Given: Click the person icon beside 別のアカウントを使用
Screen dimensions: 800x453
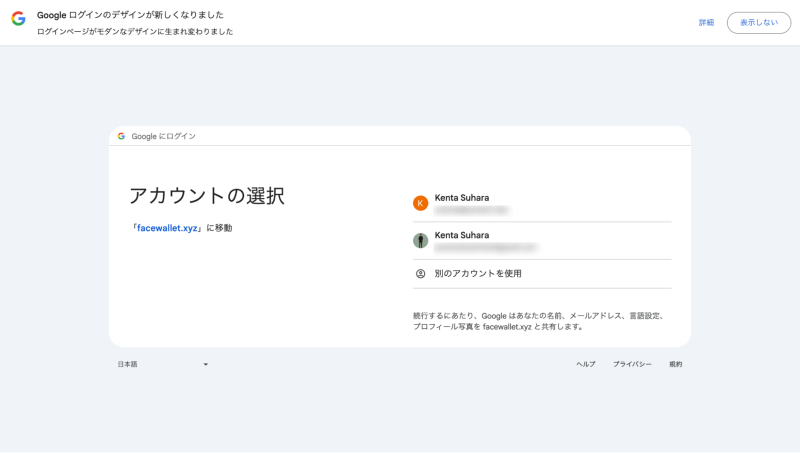Looking at the screenshot, I should coord(420,273).
